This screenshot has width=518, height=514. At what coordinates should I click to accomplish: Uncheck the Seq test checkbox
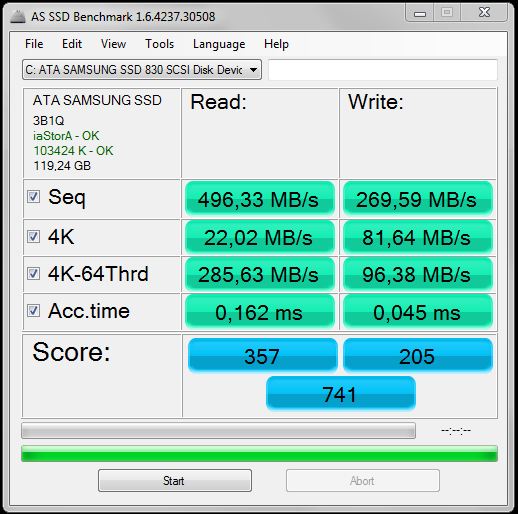tap(33, 197)
